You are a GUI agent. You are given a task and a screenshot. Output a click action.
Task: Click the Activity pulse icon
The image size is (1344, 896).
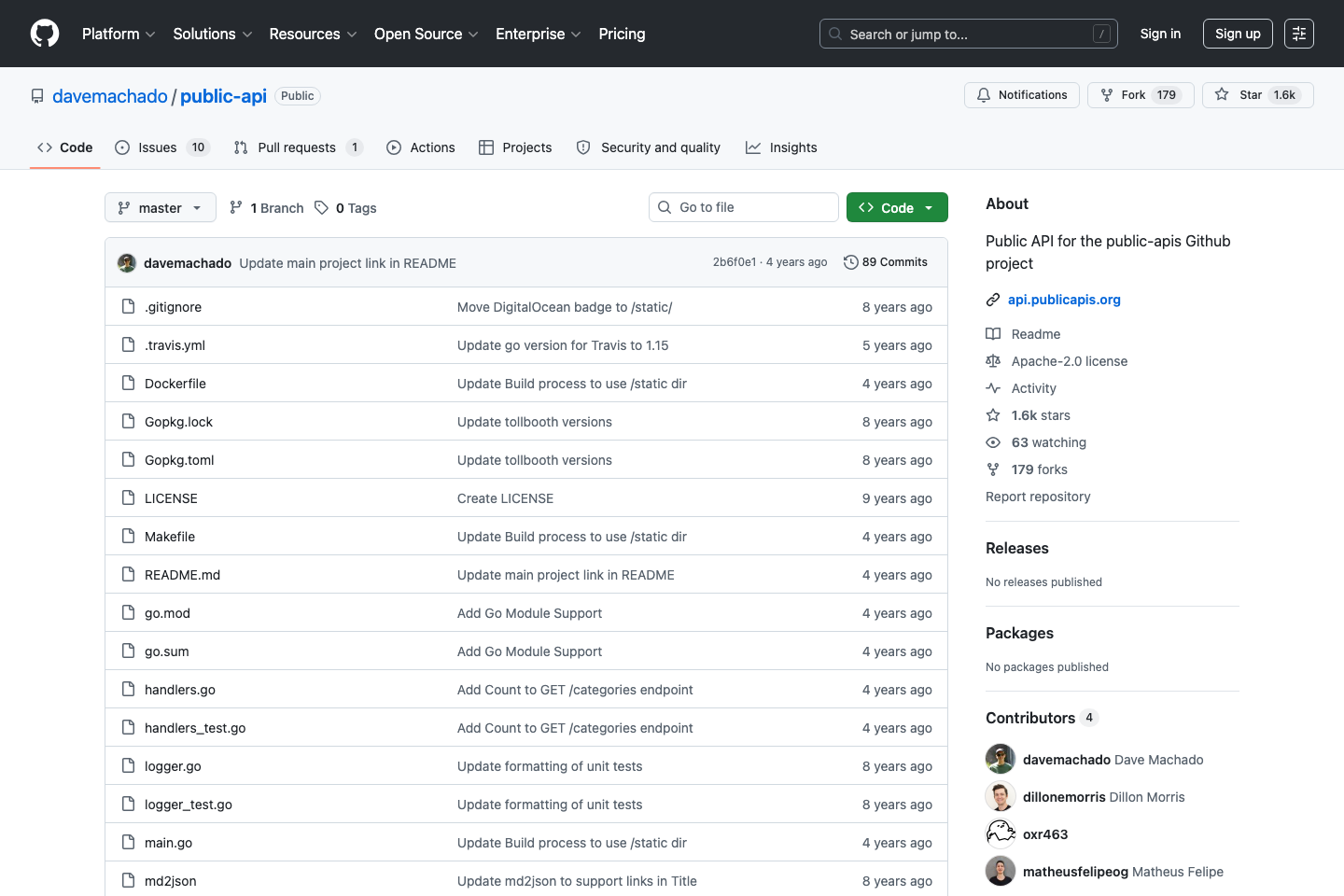coord(992,387)
